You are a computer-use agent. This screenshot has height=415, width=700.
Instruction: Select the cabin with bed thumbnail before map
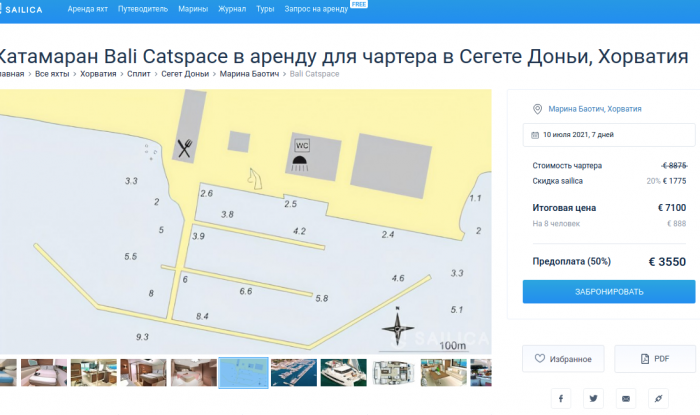coord(194,373)
